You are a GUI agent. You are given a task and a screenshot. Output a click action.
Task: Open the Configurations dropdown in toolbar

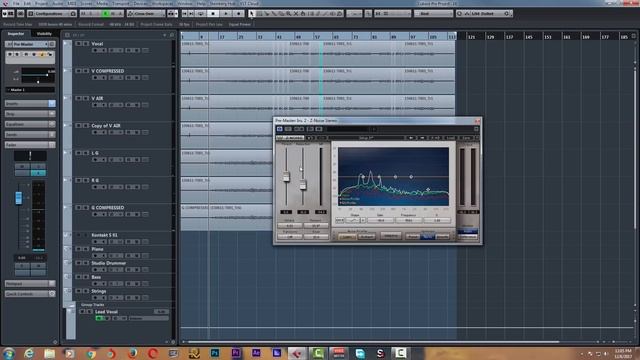click(x=52, y=13)
